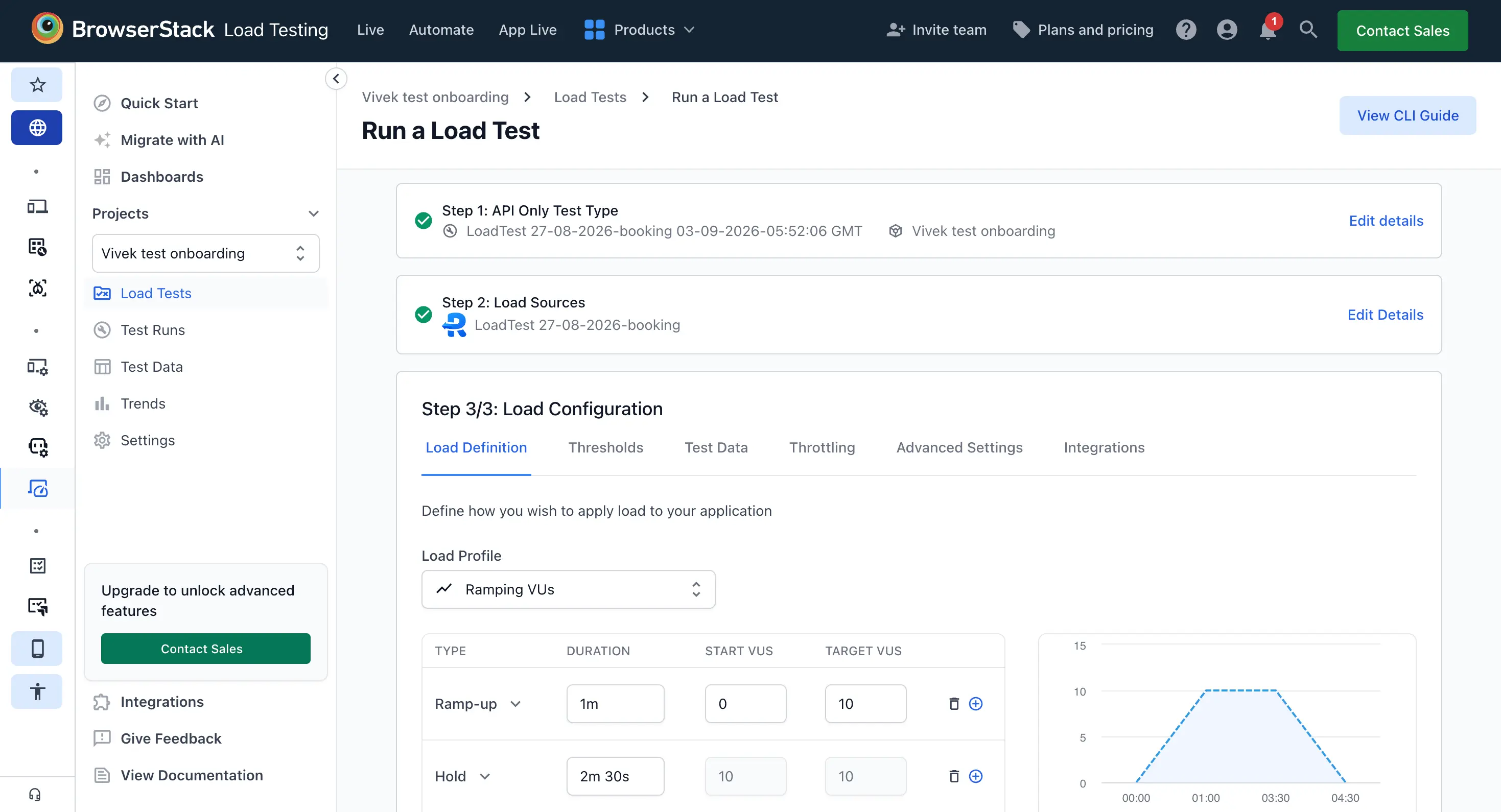Click the Ramp-up Target VUs field

(x=865, y=704)
